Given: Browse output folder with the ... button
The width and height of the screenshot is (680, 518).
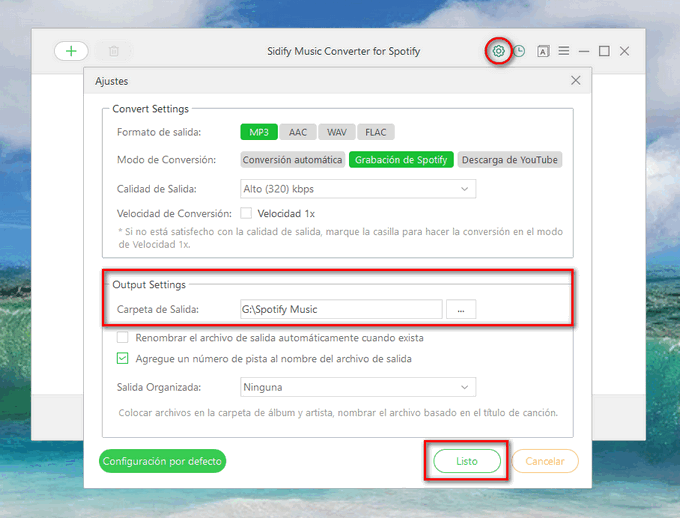Looking at the screenshot, I should tap(461, 309).
